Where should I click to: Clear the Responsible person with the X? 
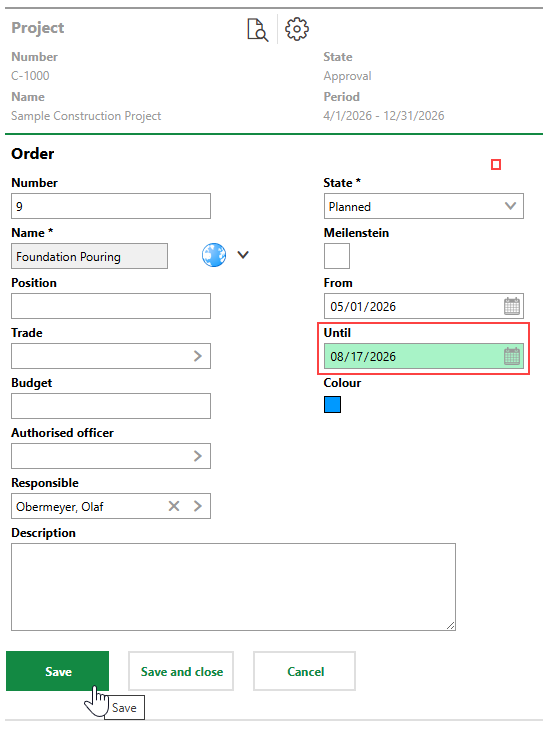[174, 506]
